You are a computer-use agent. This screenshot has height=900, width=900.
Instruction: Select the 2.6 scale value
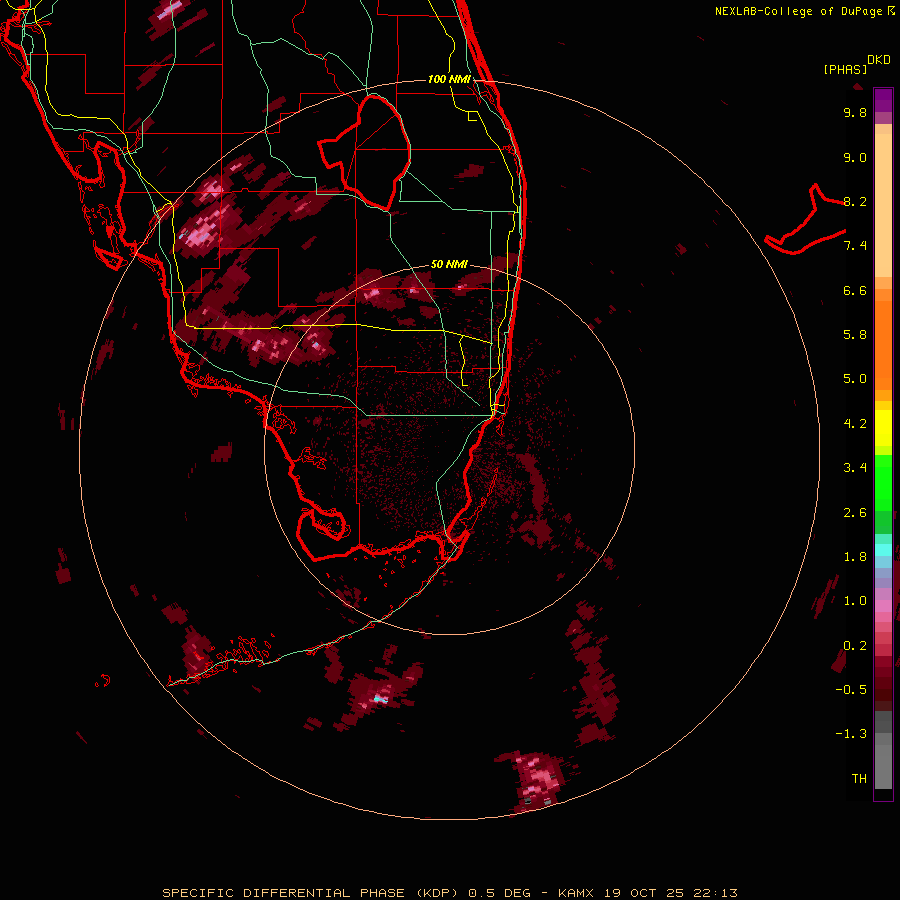click(x=855, y=513)
